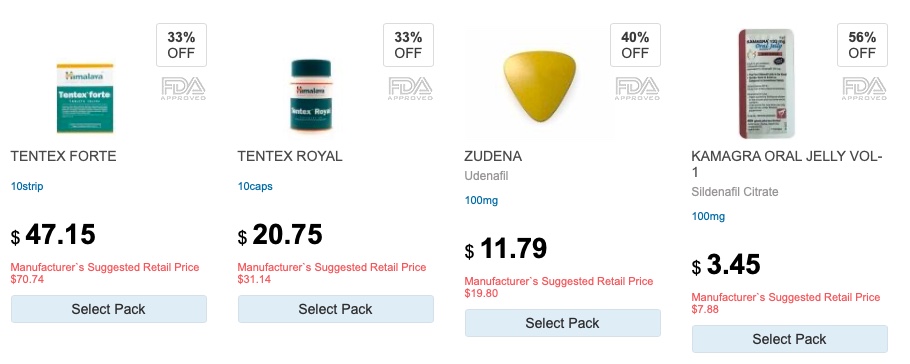Image resolution: width=910 pixels, height=364 pixels.
Task: Open the Tentex Forte product image
Action: pyautogui.click(x=85, y=98)
